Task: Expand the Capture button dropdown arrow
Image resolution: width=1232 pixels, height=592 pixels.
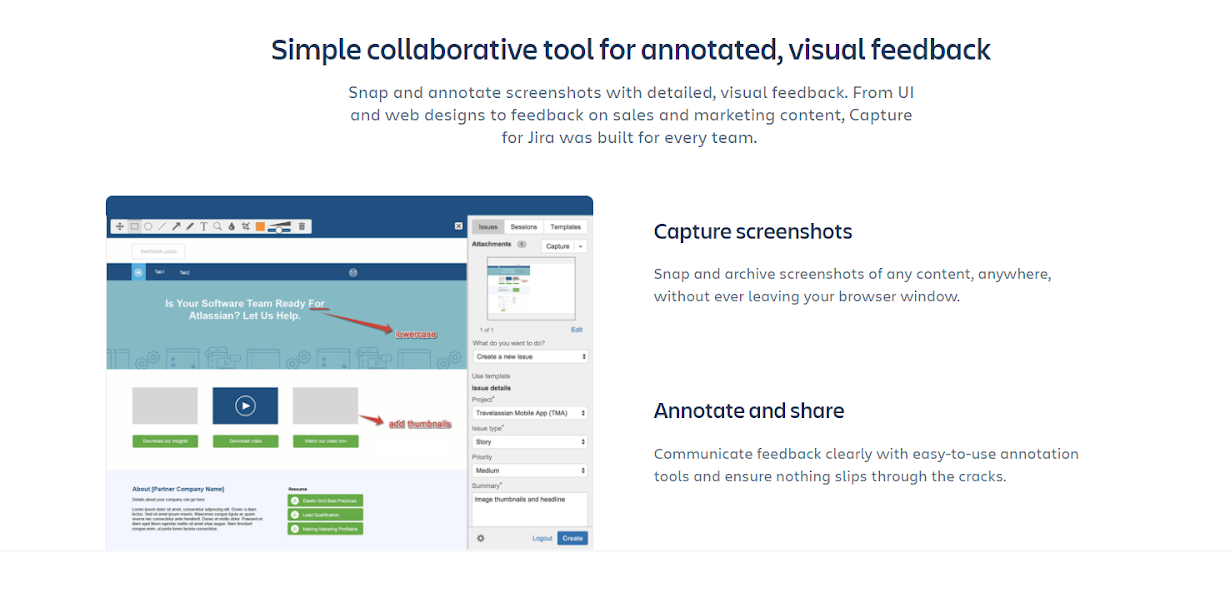Action: point(581,246)
